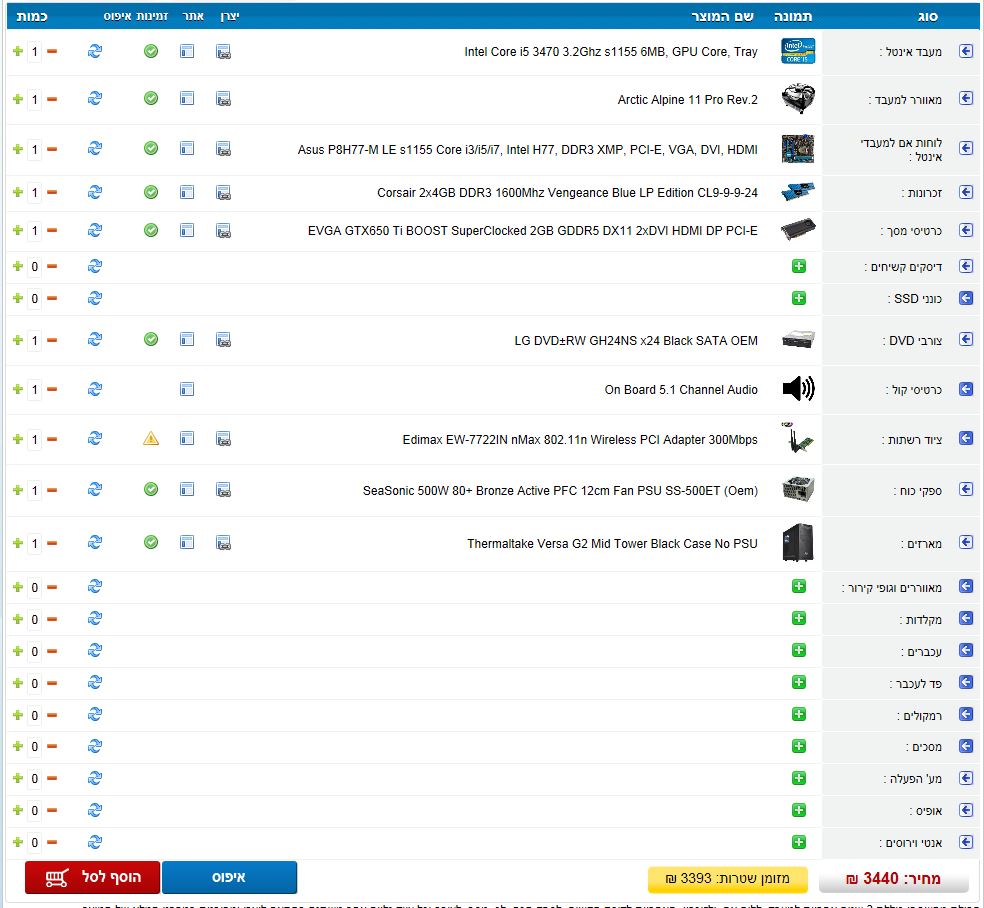Open site page icon for Asus P8H77-M motherboard
984x908 pixels.
pyautogui.click(x=187, y=149)
